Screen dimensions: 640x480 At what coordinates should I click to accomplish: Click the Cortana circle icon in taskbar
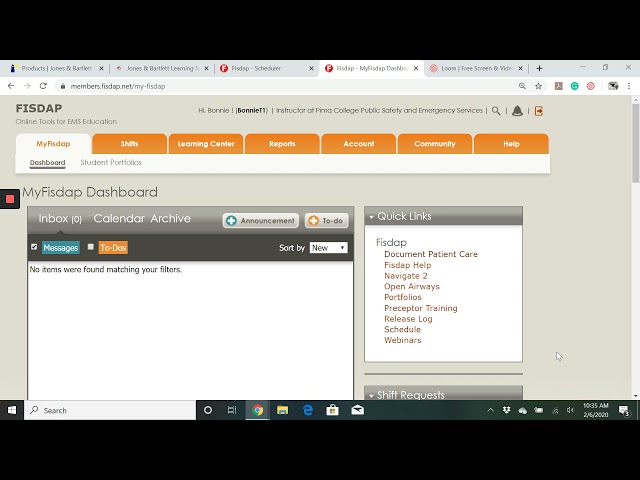pyautogui.click(x=208, y=410)
